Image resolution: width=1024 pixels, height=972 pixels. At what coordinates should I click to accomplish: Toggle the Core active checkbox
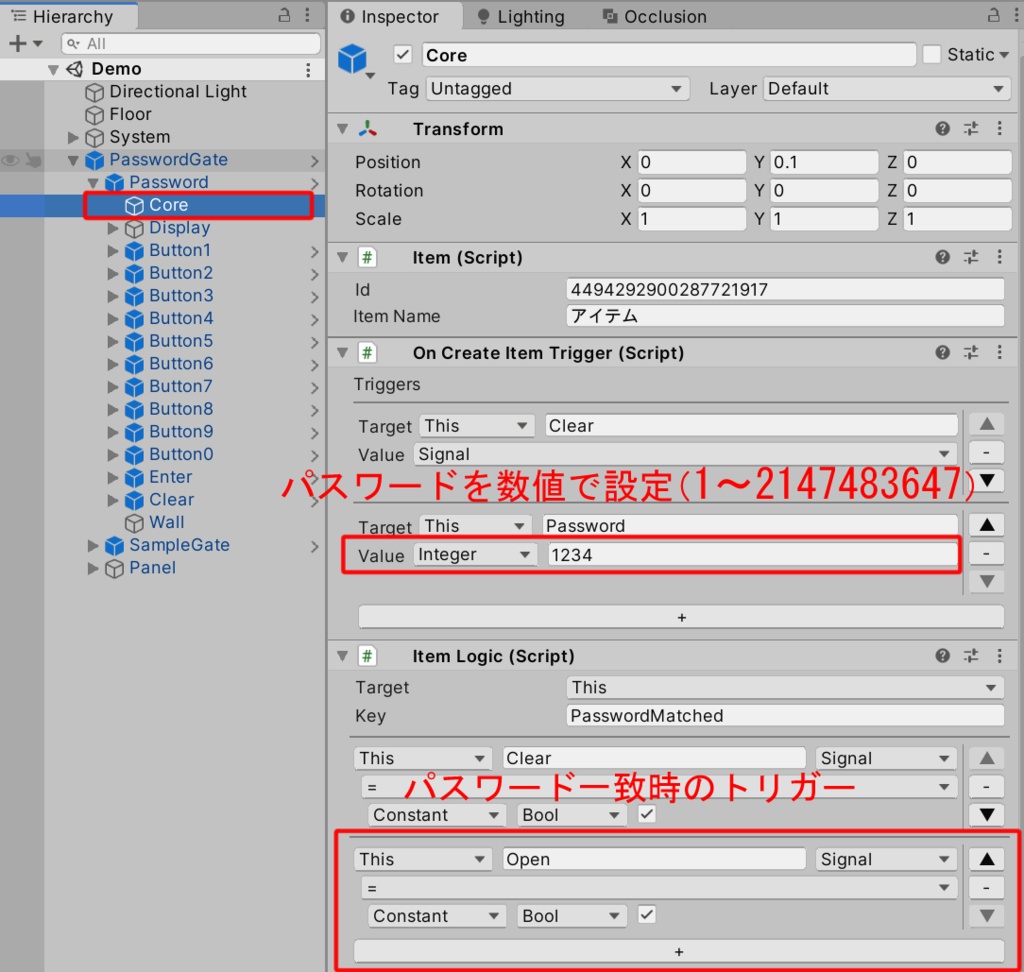pos(402,55)
